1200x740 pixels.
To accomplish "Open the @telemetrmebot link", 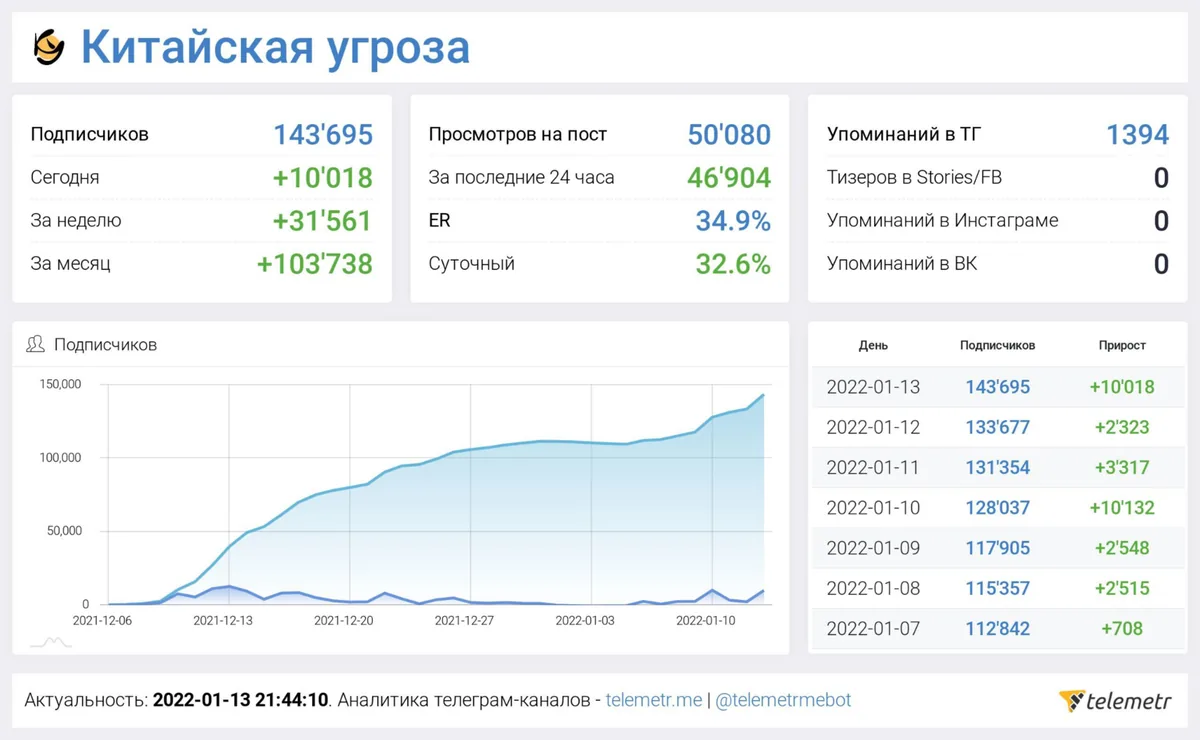I will tap(783, 700).
